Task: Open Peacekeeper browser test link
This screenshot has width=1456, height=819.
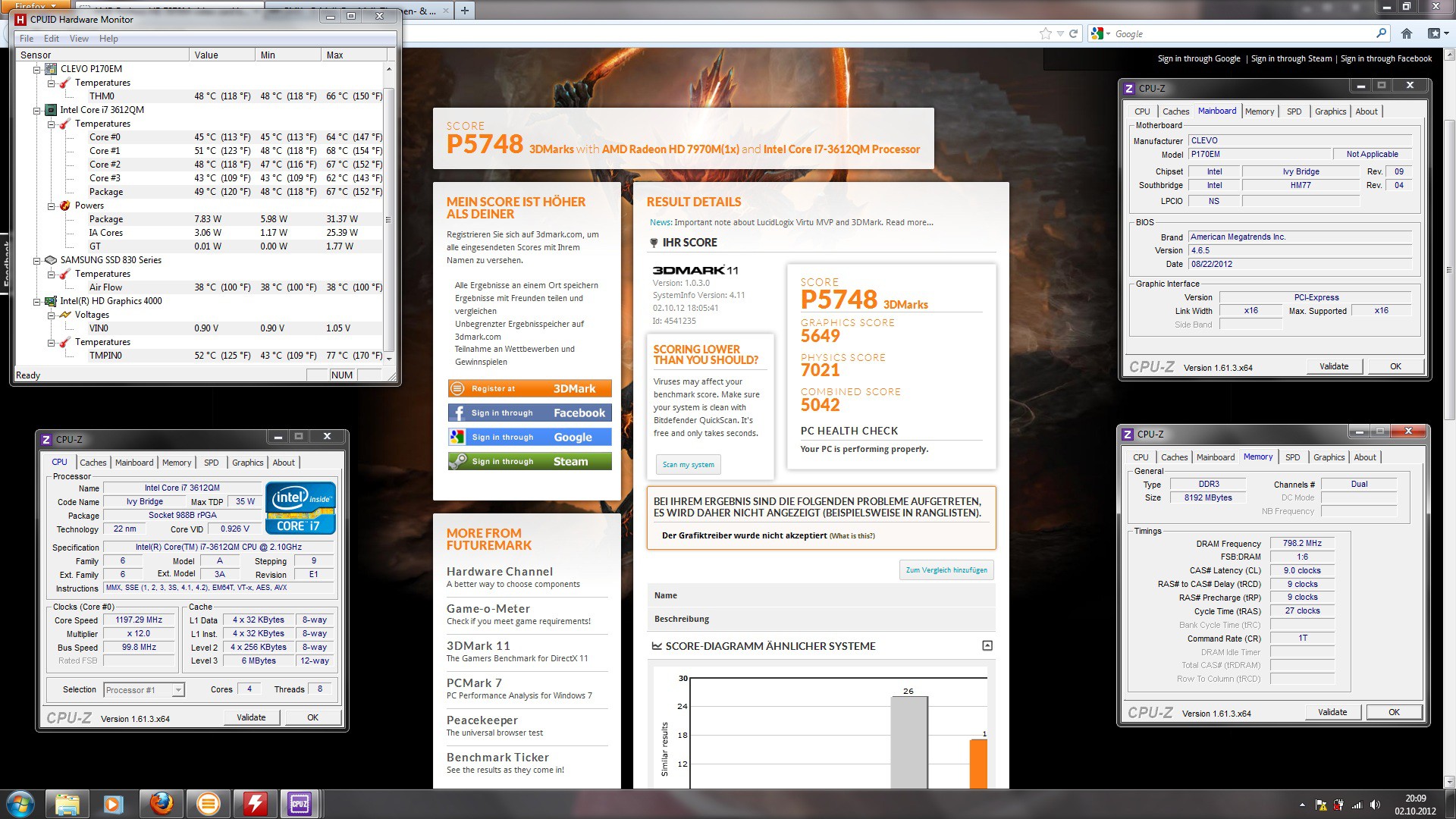Action: pyautogui.click(x=482, y=720)
